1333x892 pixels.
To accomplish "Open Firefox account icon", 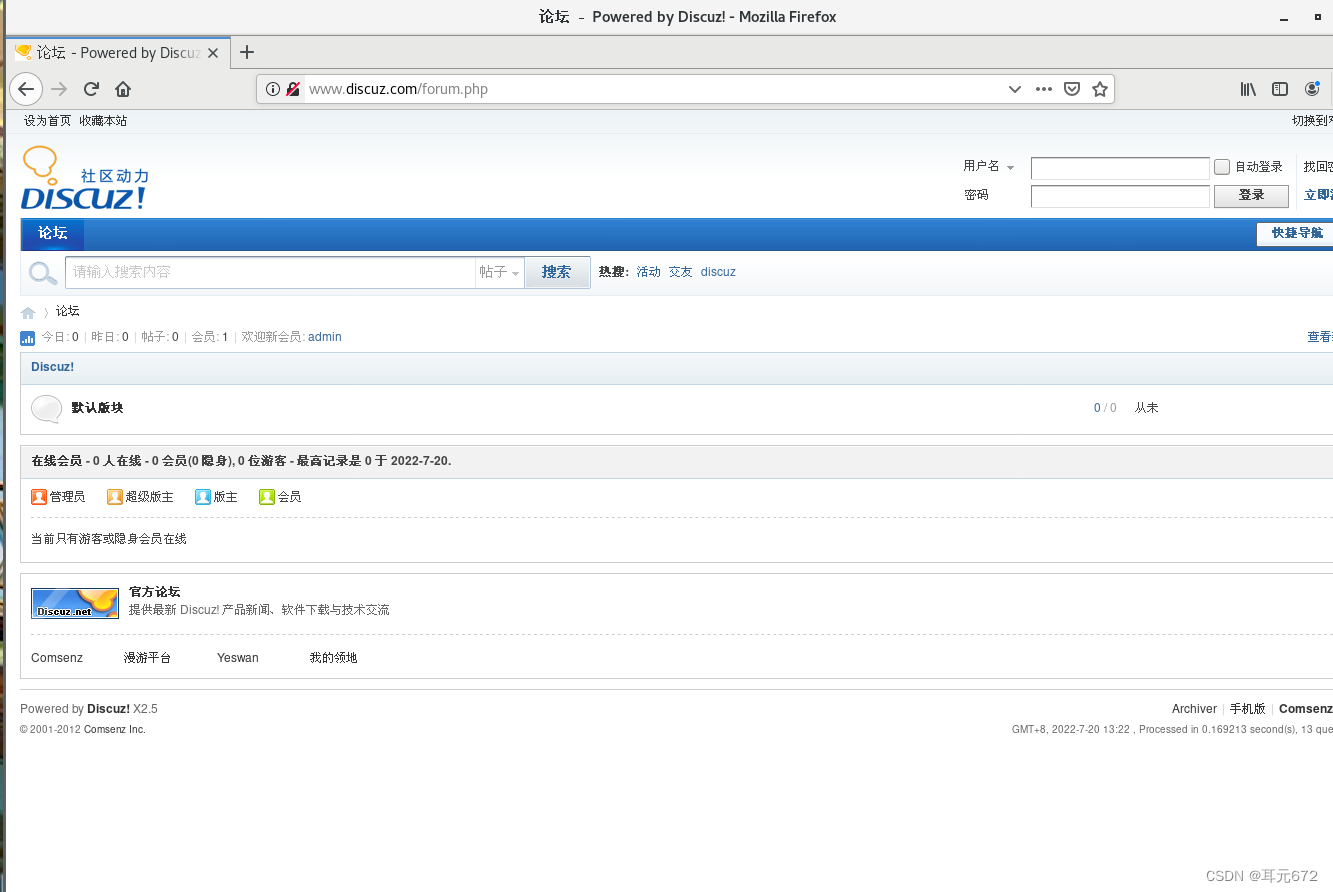I will coord(1312,89).
